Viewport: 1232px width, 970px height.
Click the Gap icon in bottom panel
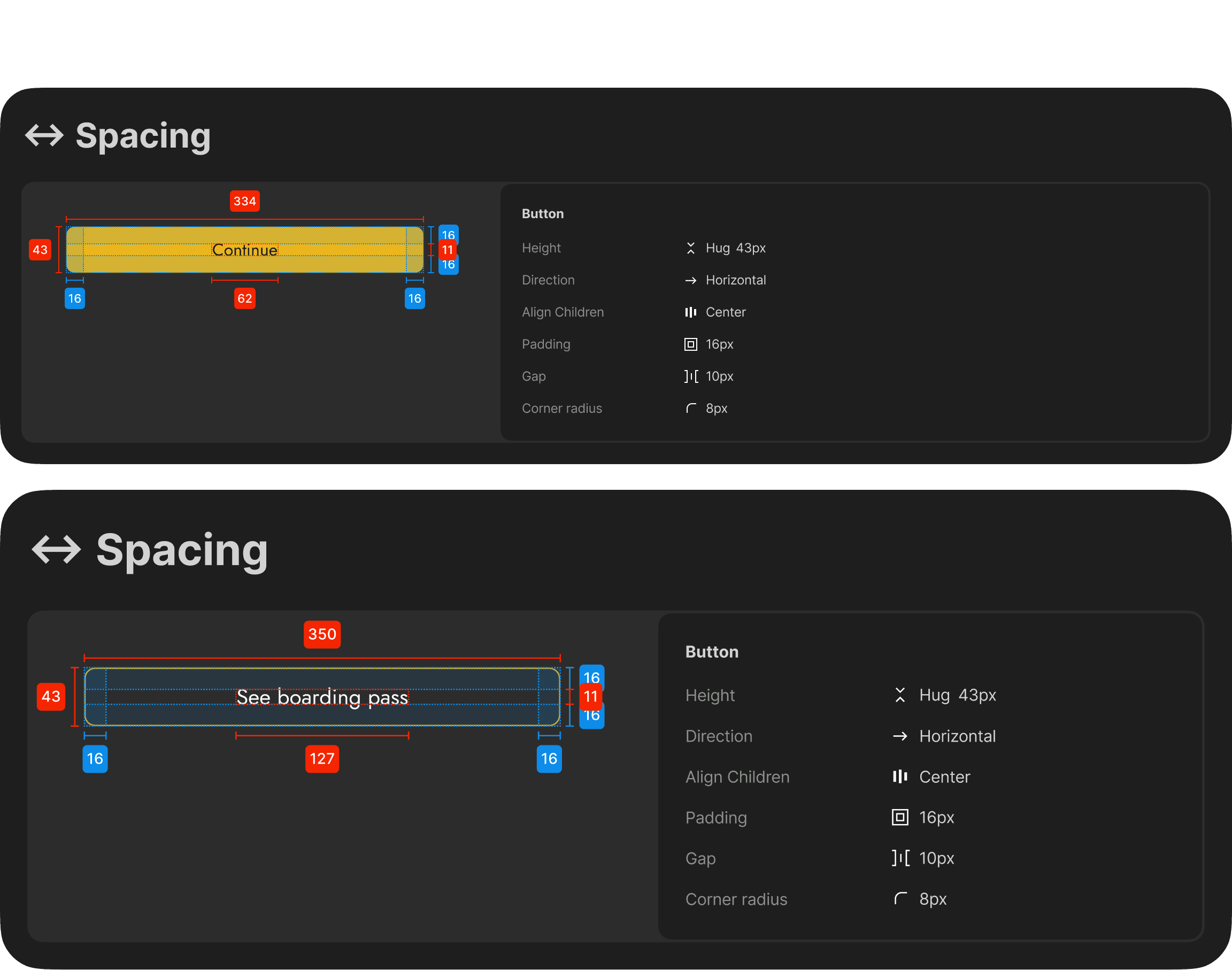pos(900,858)
